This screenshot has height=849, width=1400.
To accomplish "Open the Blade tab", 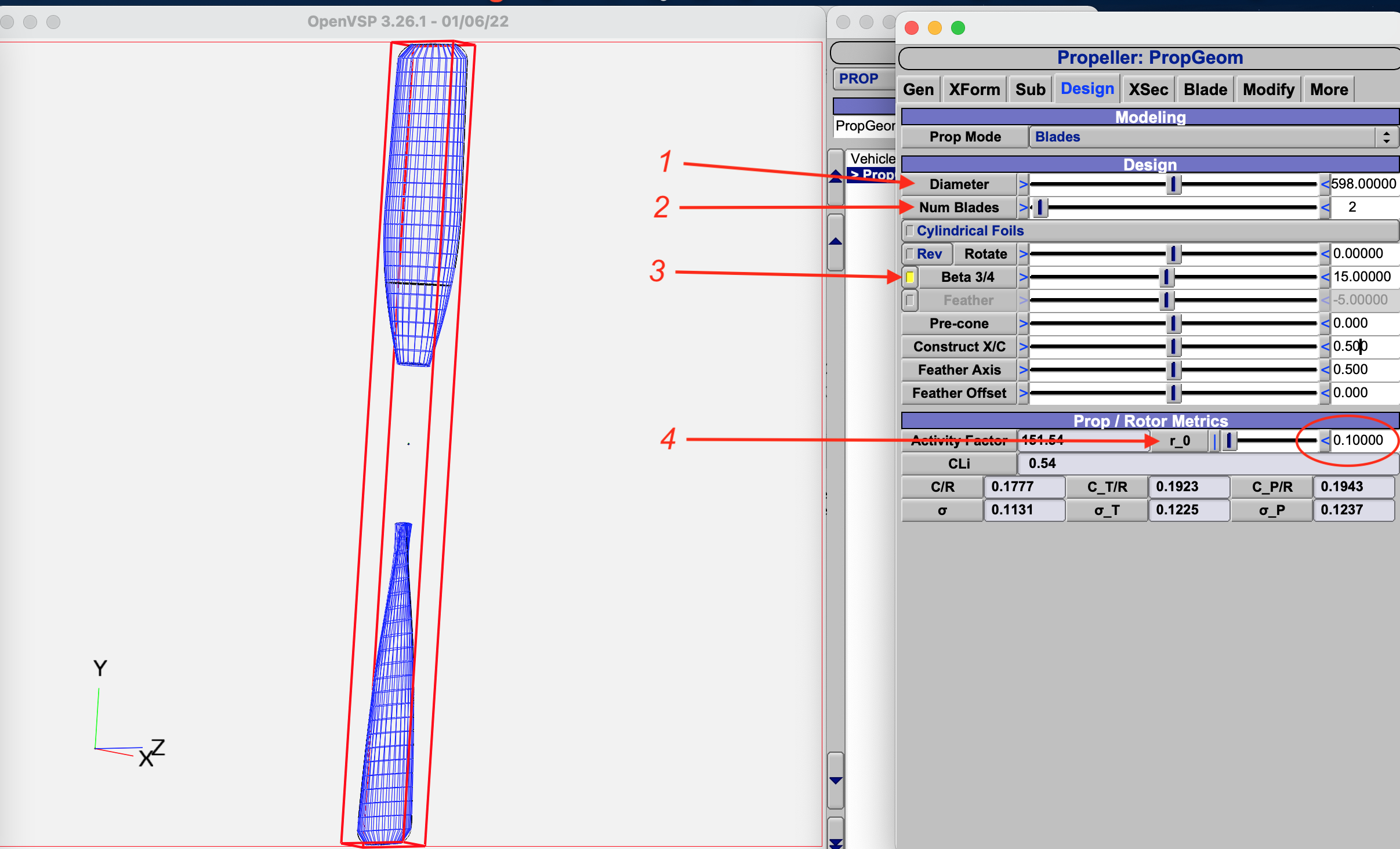I will coord(1205,90).
